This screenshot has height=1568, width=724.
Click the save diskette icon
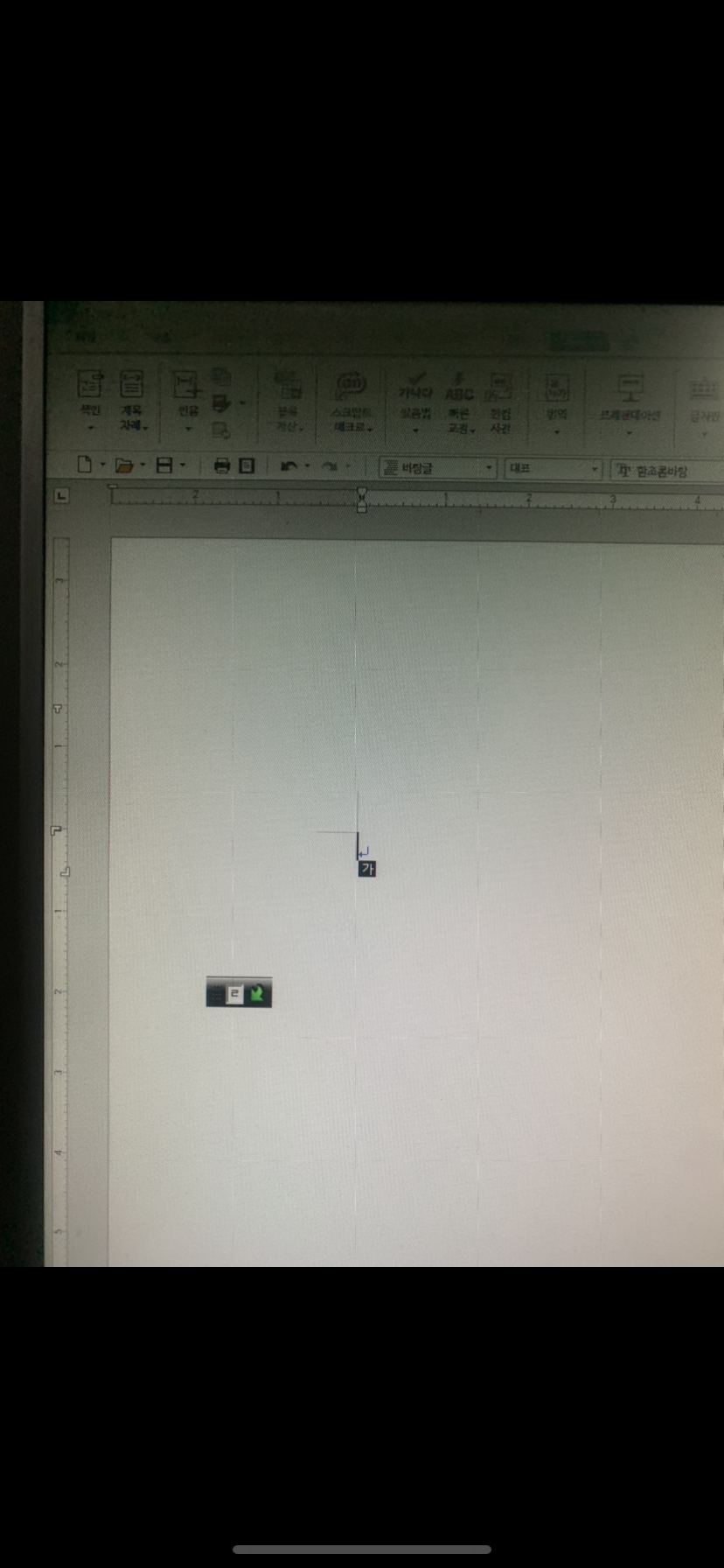[x=164, y=465]
